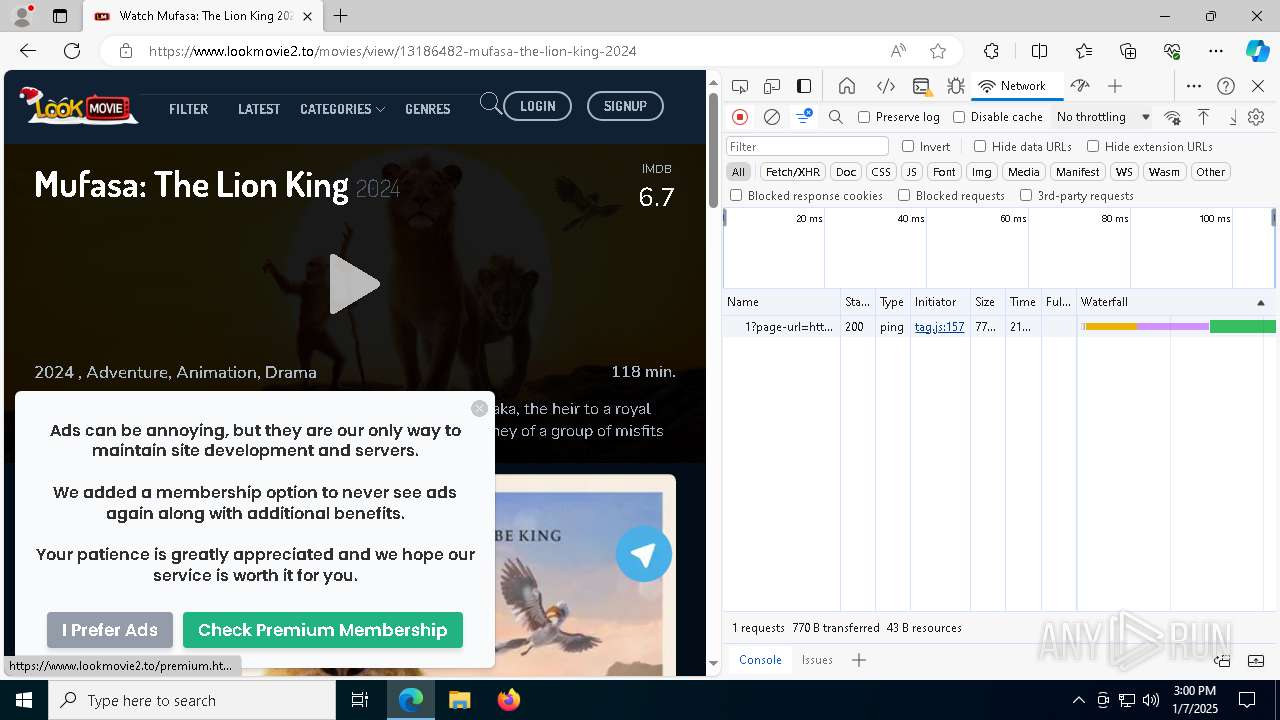The width and height of the screenshot is (1280, 720).
Task: Open Edge Copilot icon
Action: [1257, 51]
